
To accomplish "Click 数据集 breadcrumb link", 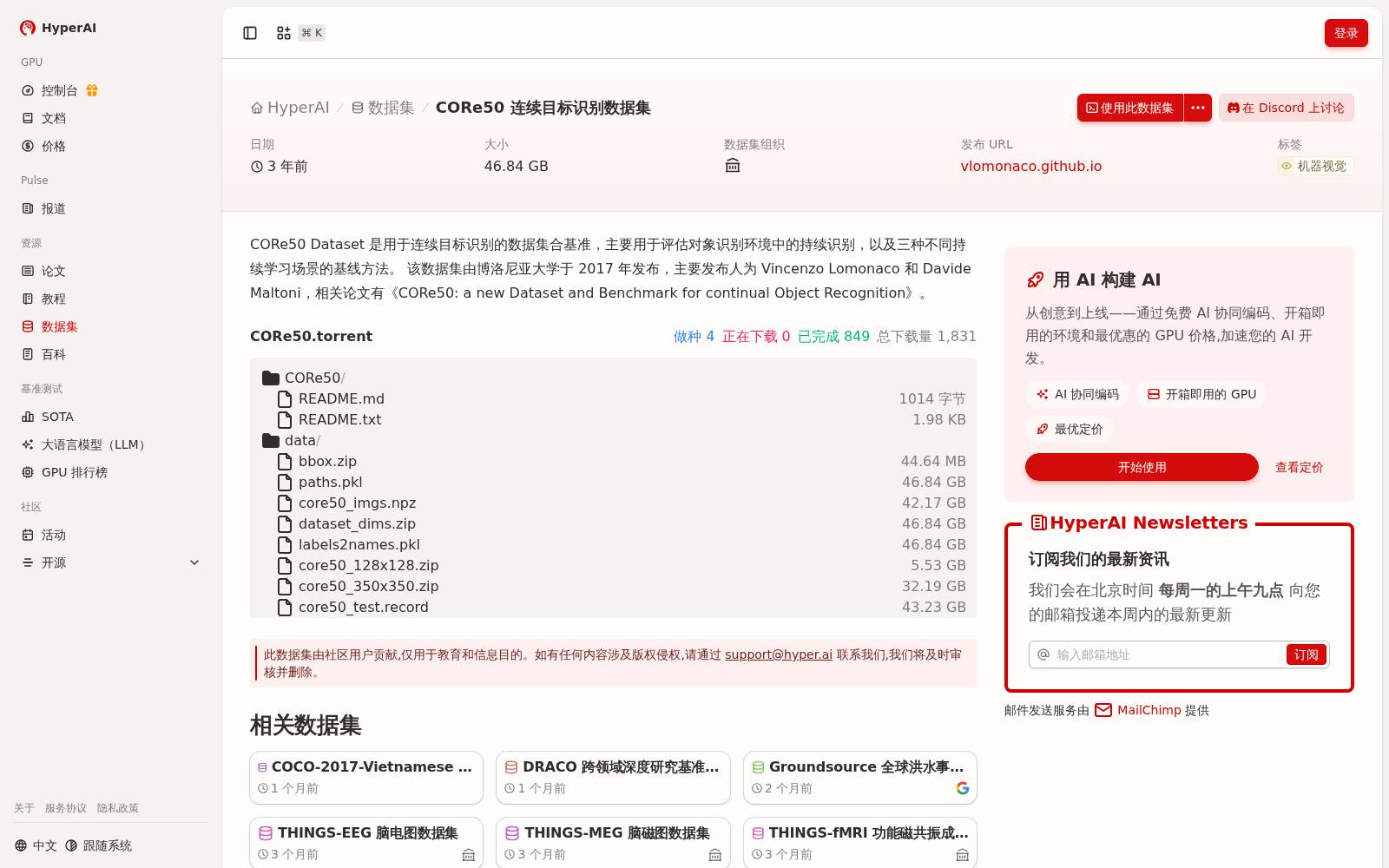I will click(383, 108).
